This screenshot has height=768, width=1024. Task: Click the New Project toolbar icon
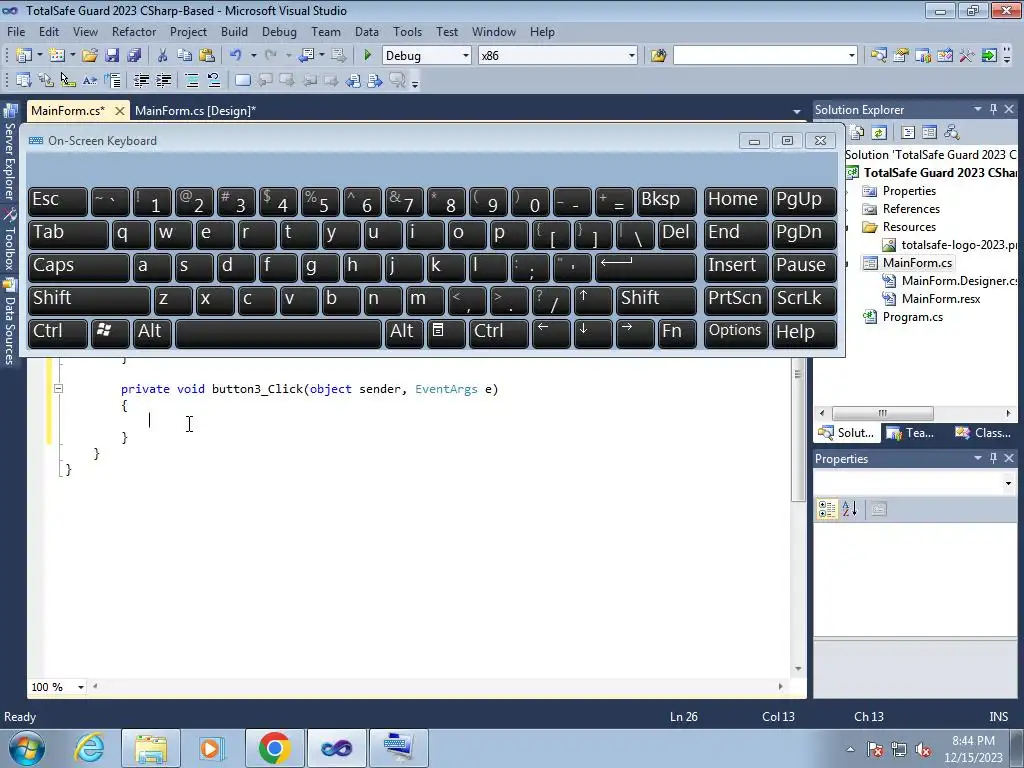[24, 56]
